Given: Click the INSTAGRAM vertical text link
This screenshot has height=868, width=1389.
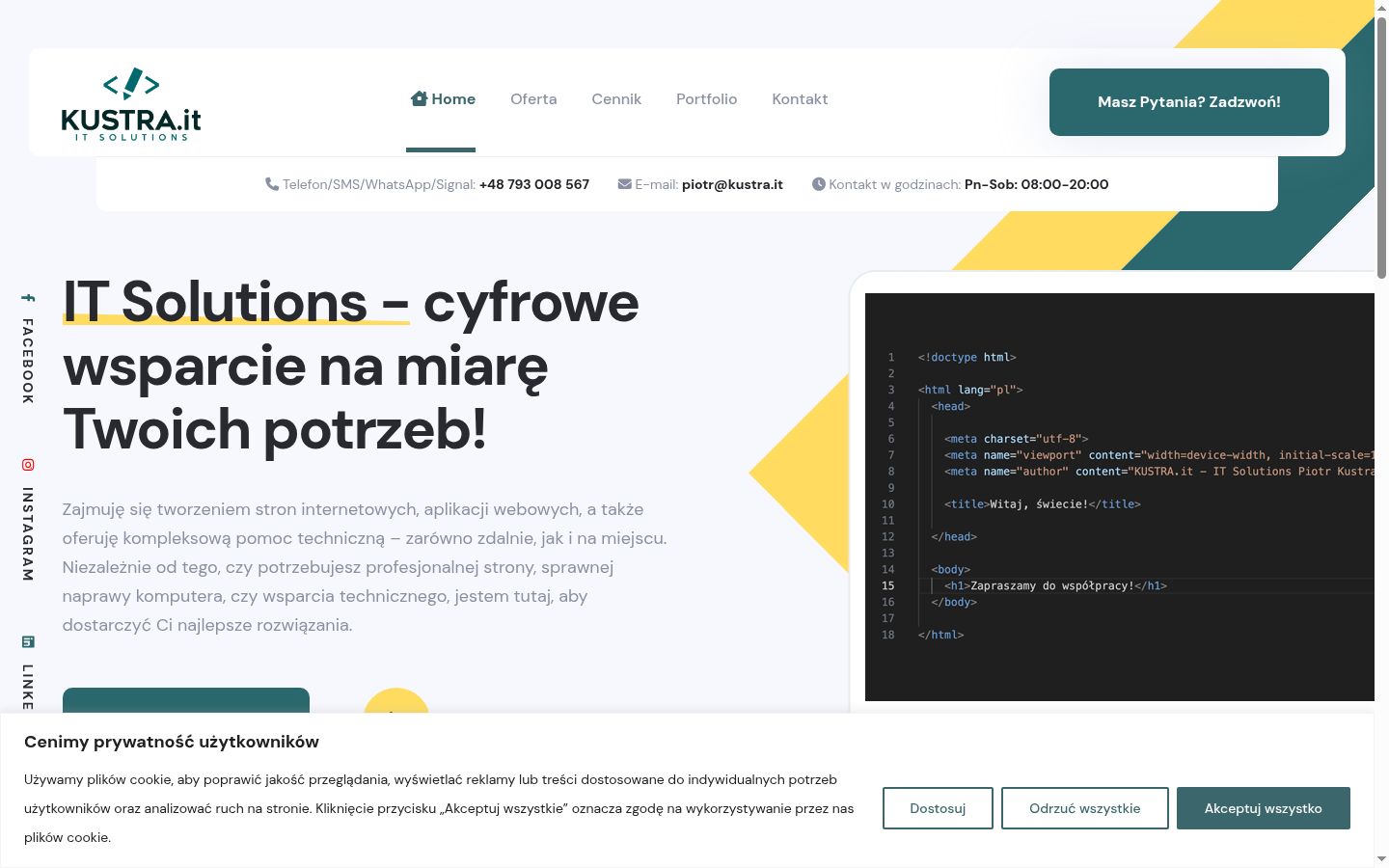Looking at the screenshot, I should (28, 534).
